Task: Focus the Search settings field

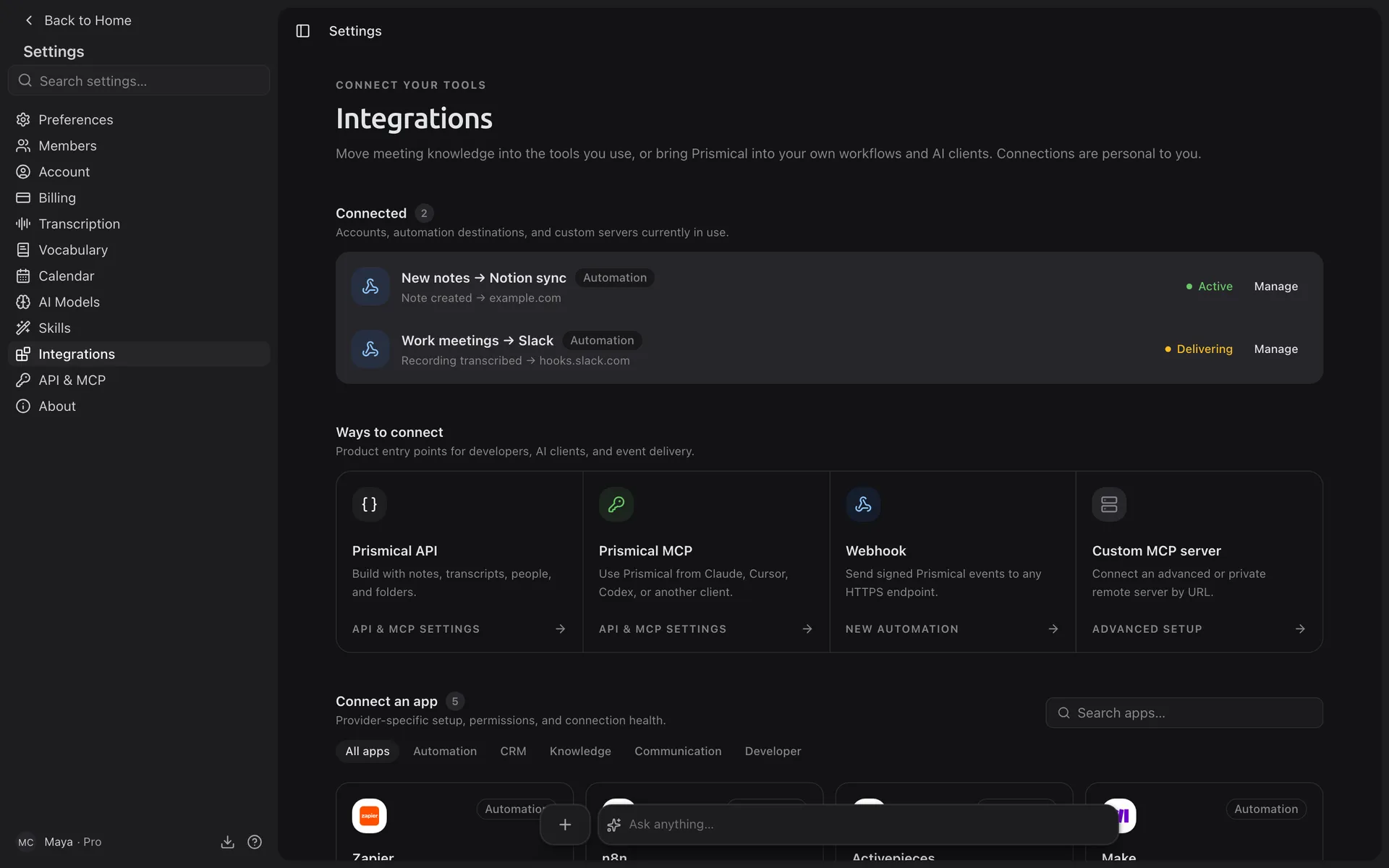Action: point(139,80)
